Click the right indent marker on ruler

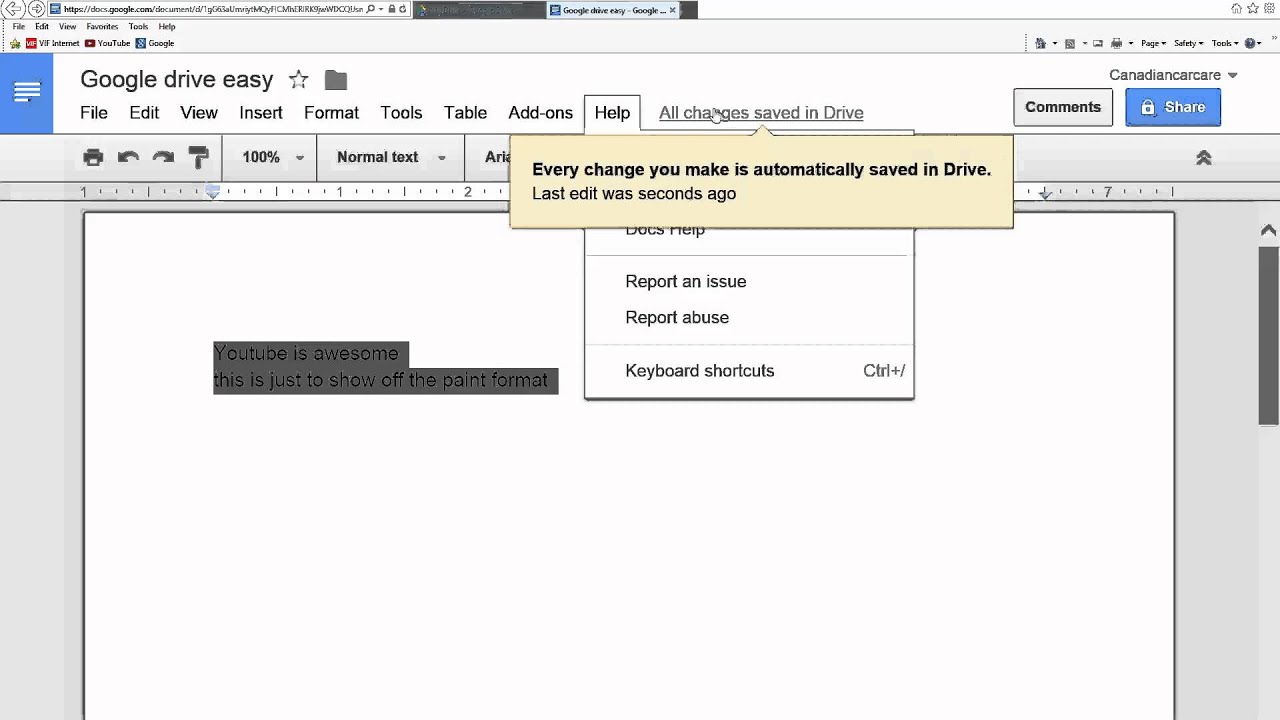(1044, 193)
